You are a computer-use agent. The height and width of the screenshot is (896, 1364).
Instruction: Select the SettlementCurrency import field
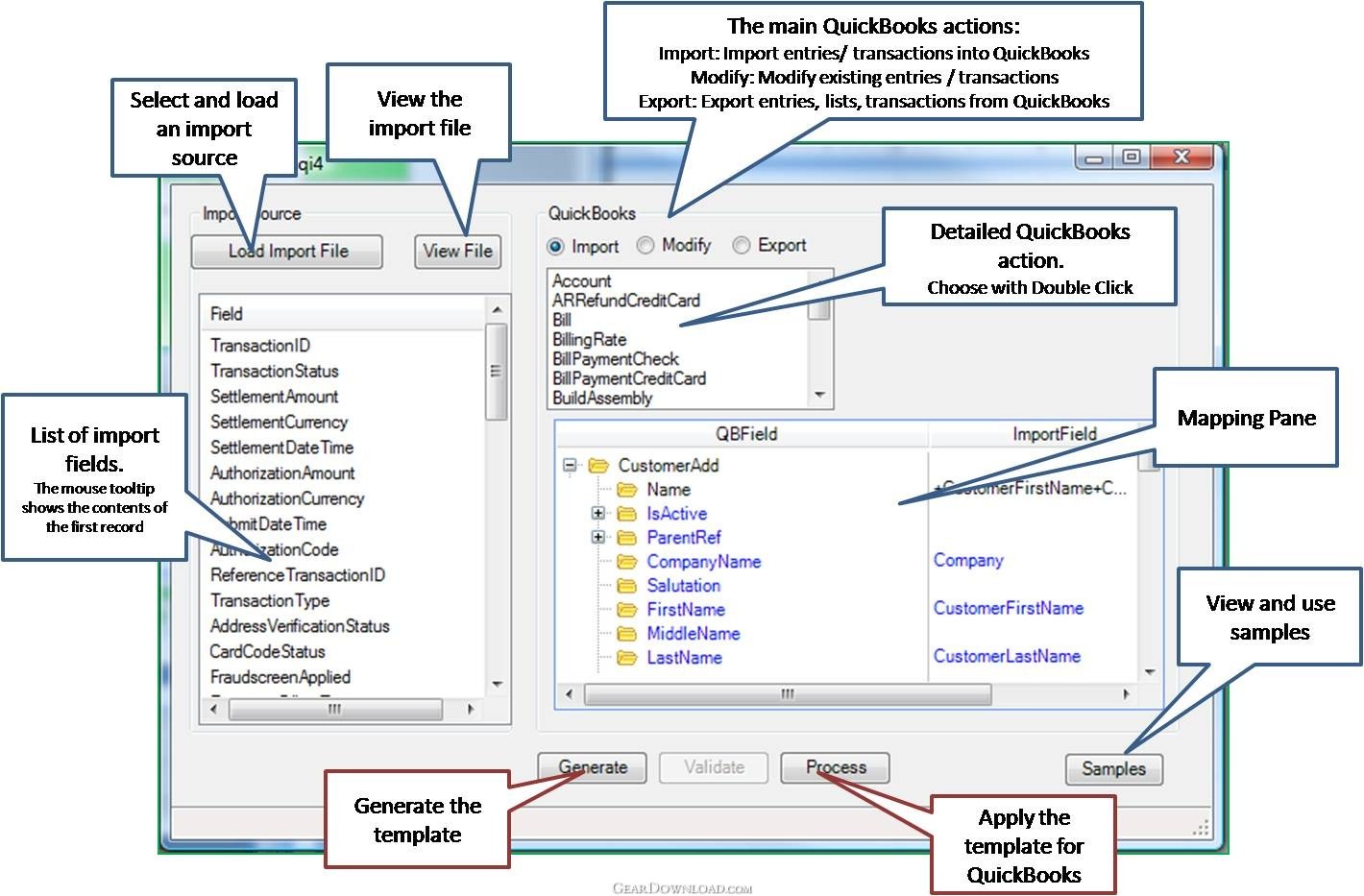pyautogui.click(x=279, y=423)
